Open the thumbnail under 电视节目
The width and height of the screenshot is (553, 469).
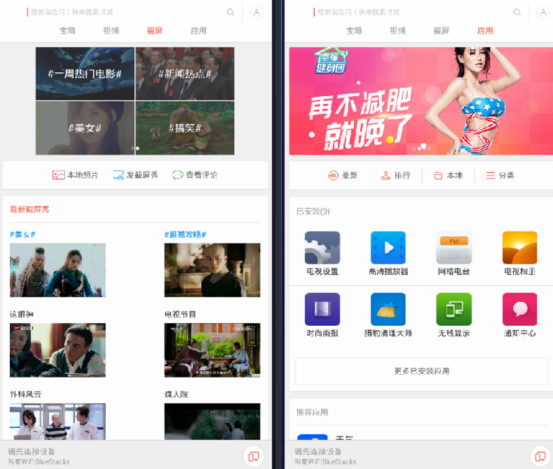[212, 350]
